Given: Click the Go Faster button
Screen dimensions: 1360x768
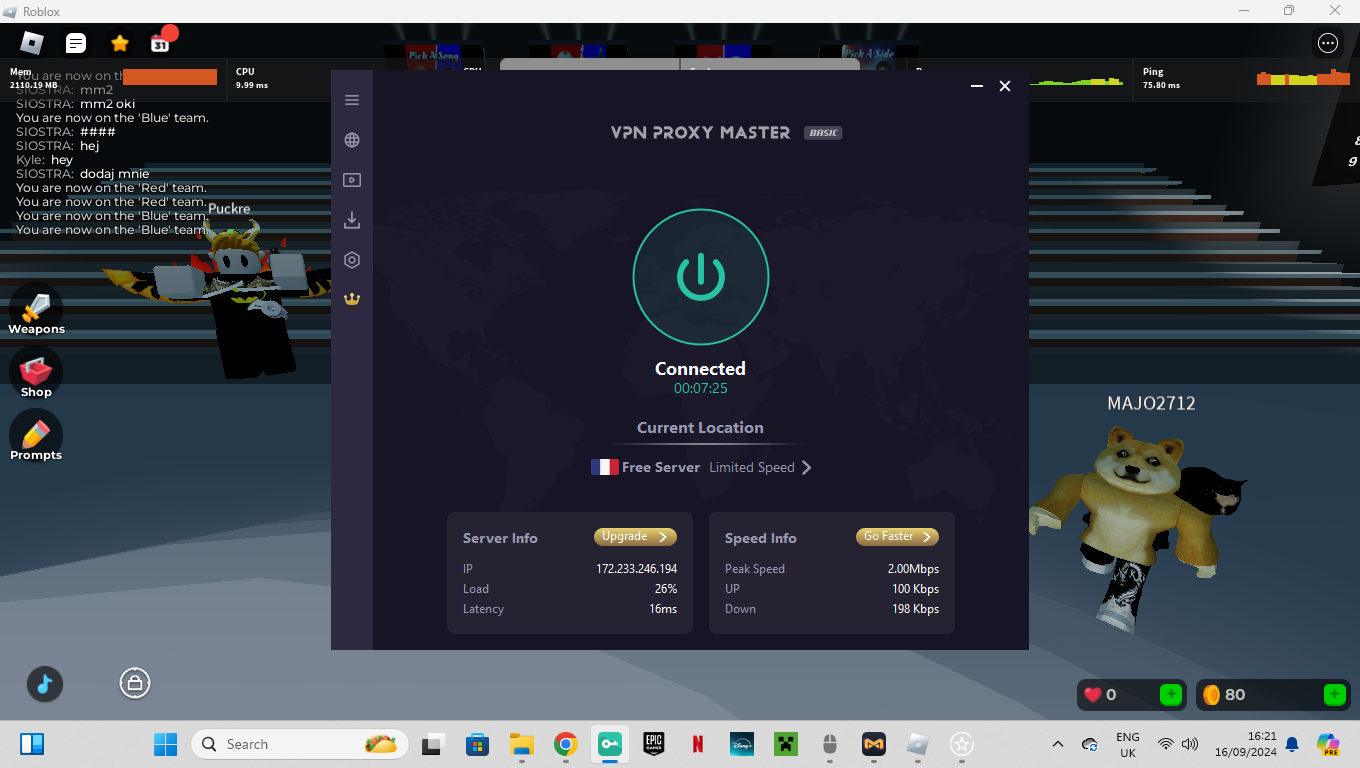Looking at the screenshot, I should pos(897,537).
